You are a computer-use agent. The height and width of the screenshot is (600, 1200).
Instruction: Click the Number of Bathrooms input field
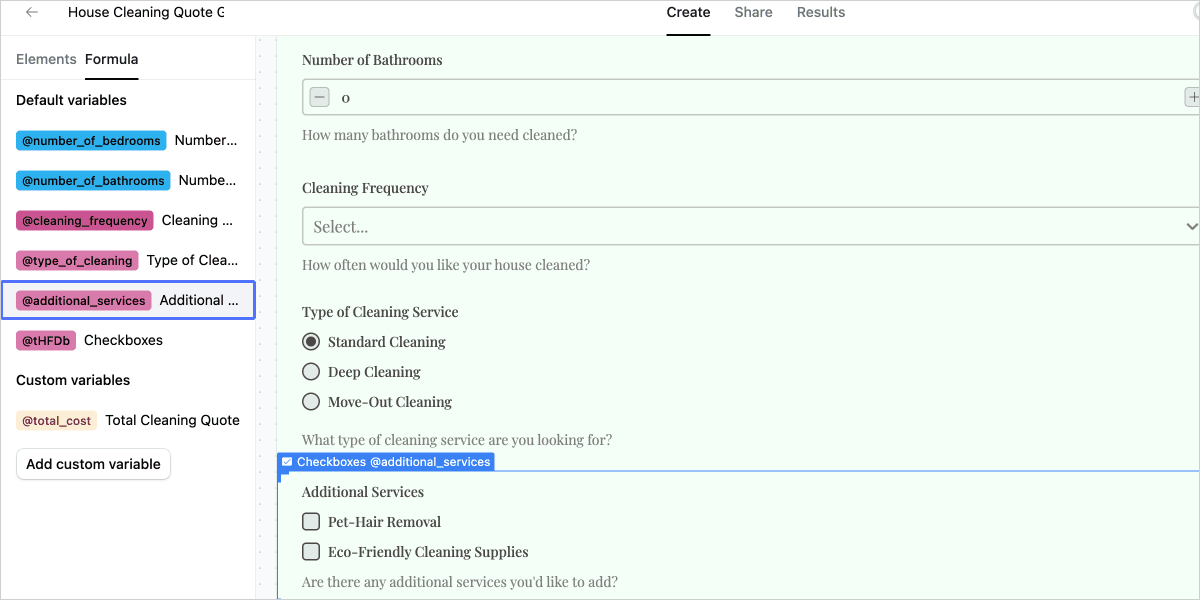(x=750, y=97)
